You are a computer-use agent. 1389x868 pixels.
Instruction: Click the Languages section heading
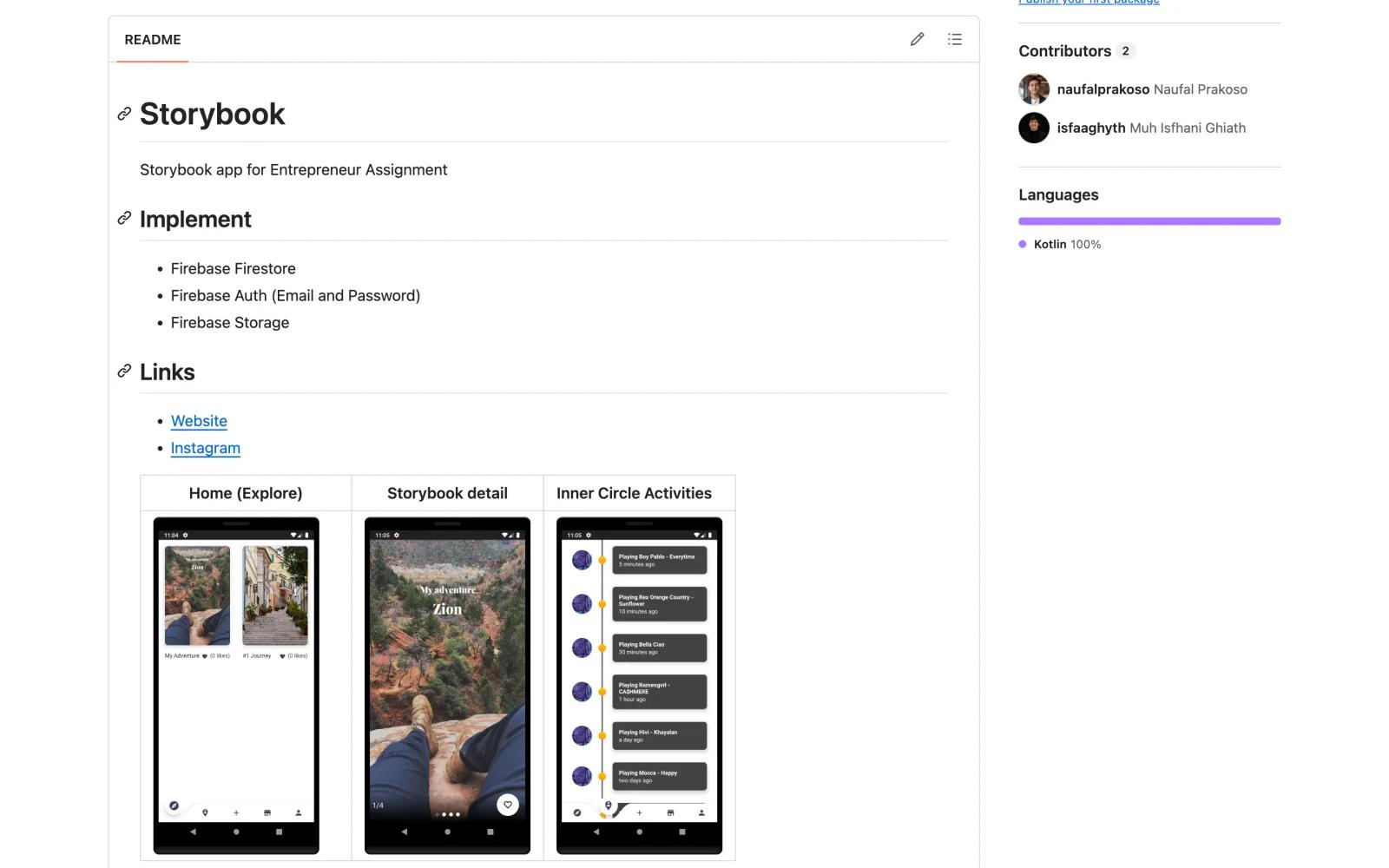1058,195
